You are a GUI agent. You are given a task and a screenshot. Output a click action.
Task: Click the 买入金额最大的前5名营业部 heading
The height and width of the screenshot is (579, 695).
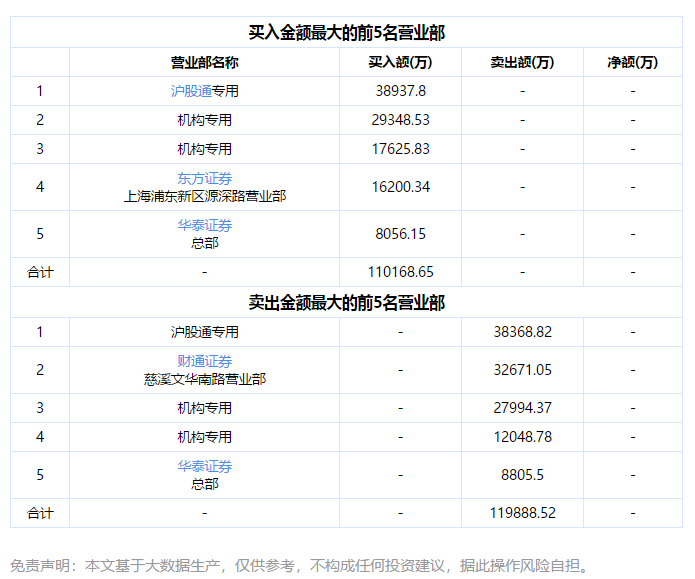[347, 33]
